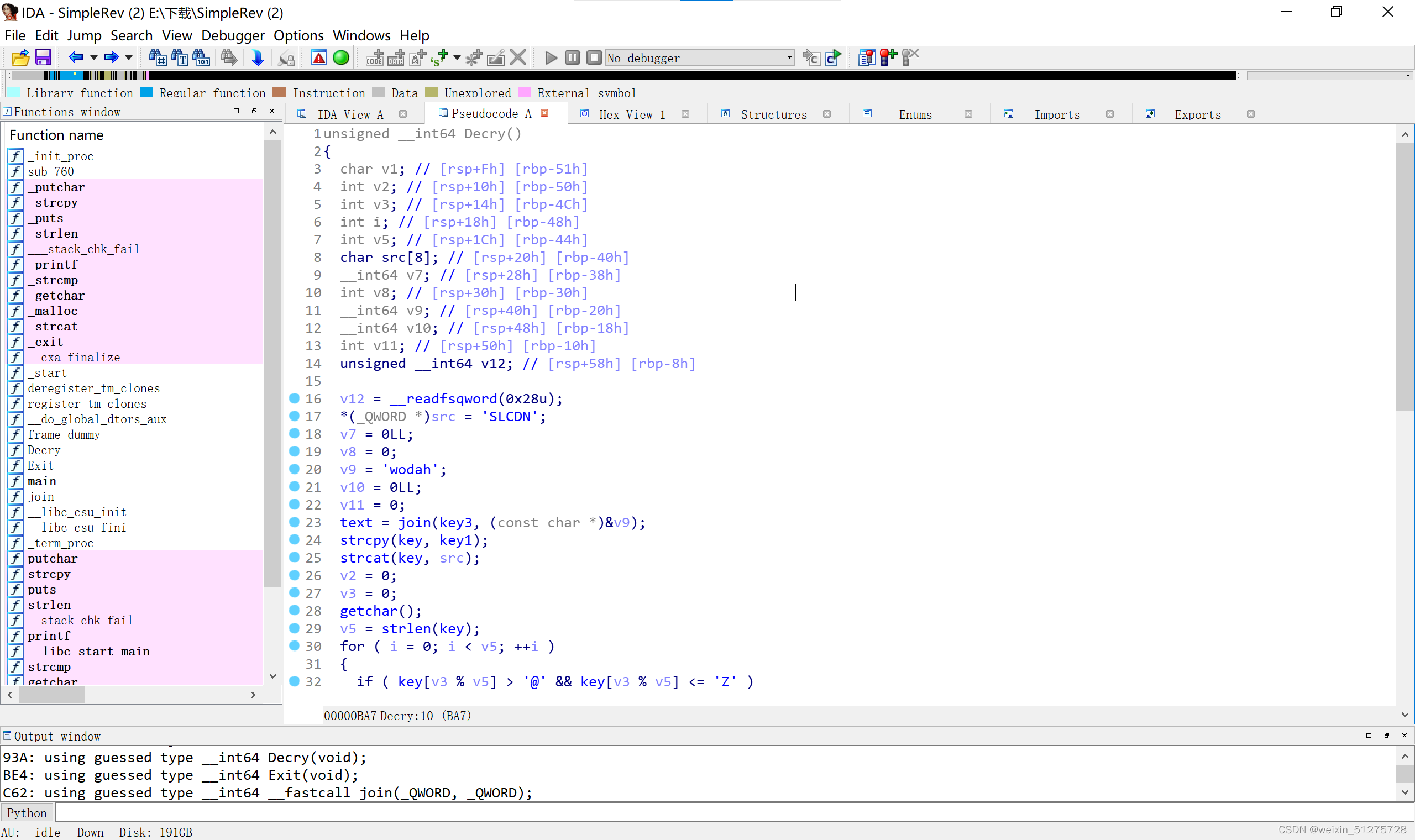Click the binoculars byte-sequence search icon
The height and width of the screenshot is (840, 1415).
pyautogui.click(x=202, y=57)
